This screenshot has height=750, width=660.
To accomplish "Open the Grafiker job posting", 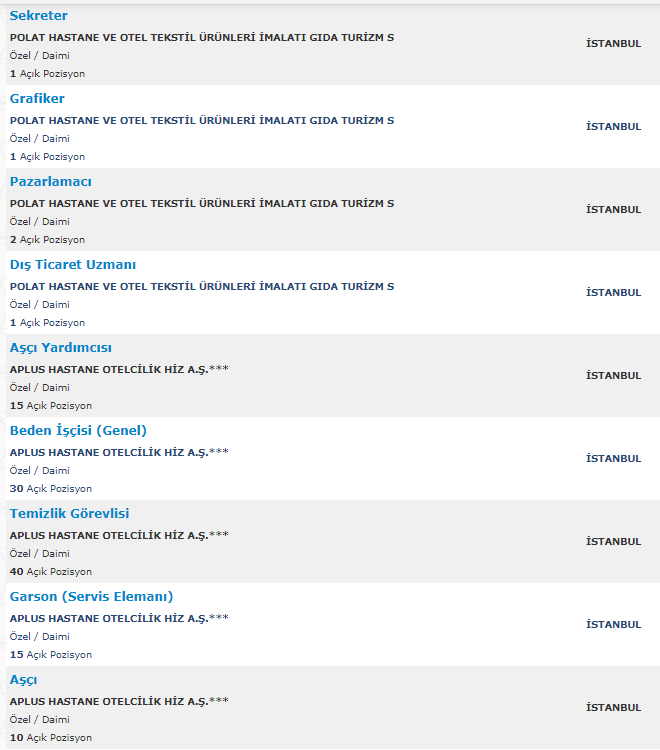I will point(37,99).
